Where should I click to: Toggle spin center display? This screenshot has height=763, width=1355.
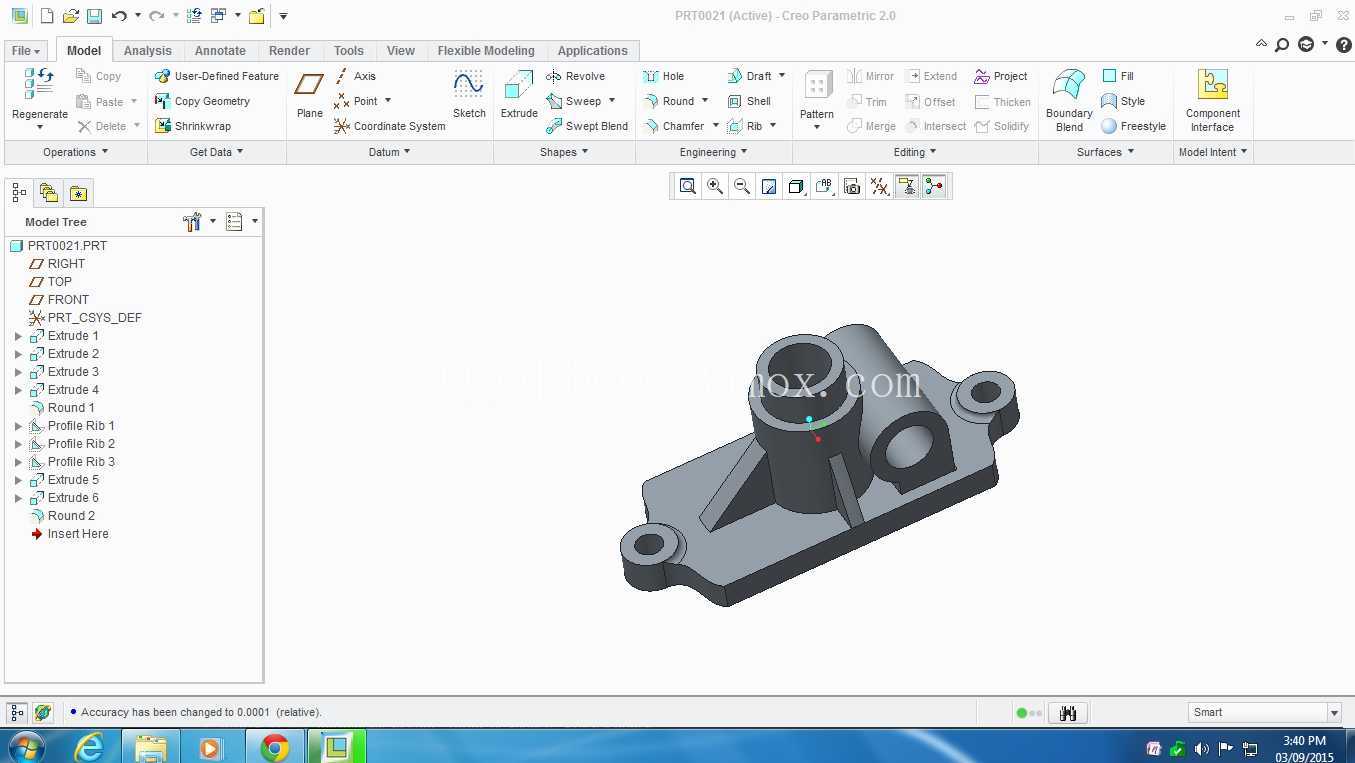(934, 186)
